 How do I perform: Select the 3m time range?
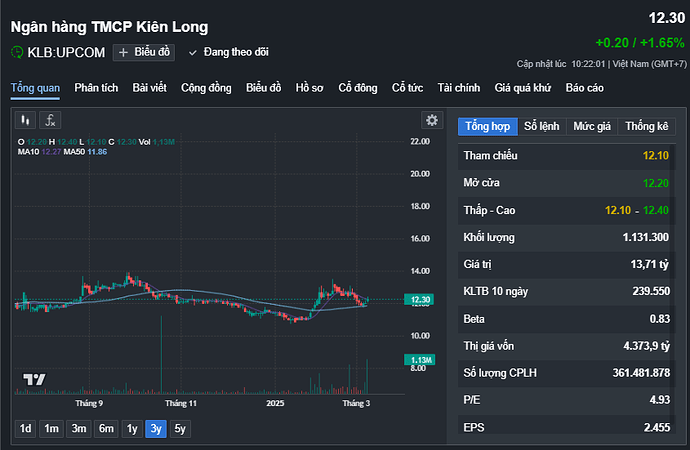coord(79,428)
